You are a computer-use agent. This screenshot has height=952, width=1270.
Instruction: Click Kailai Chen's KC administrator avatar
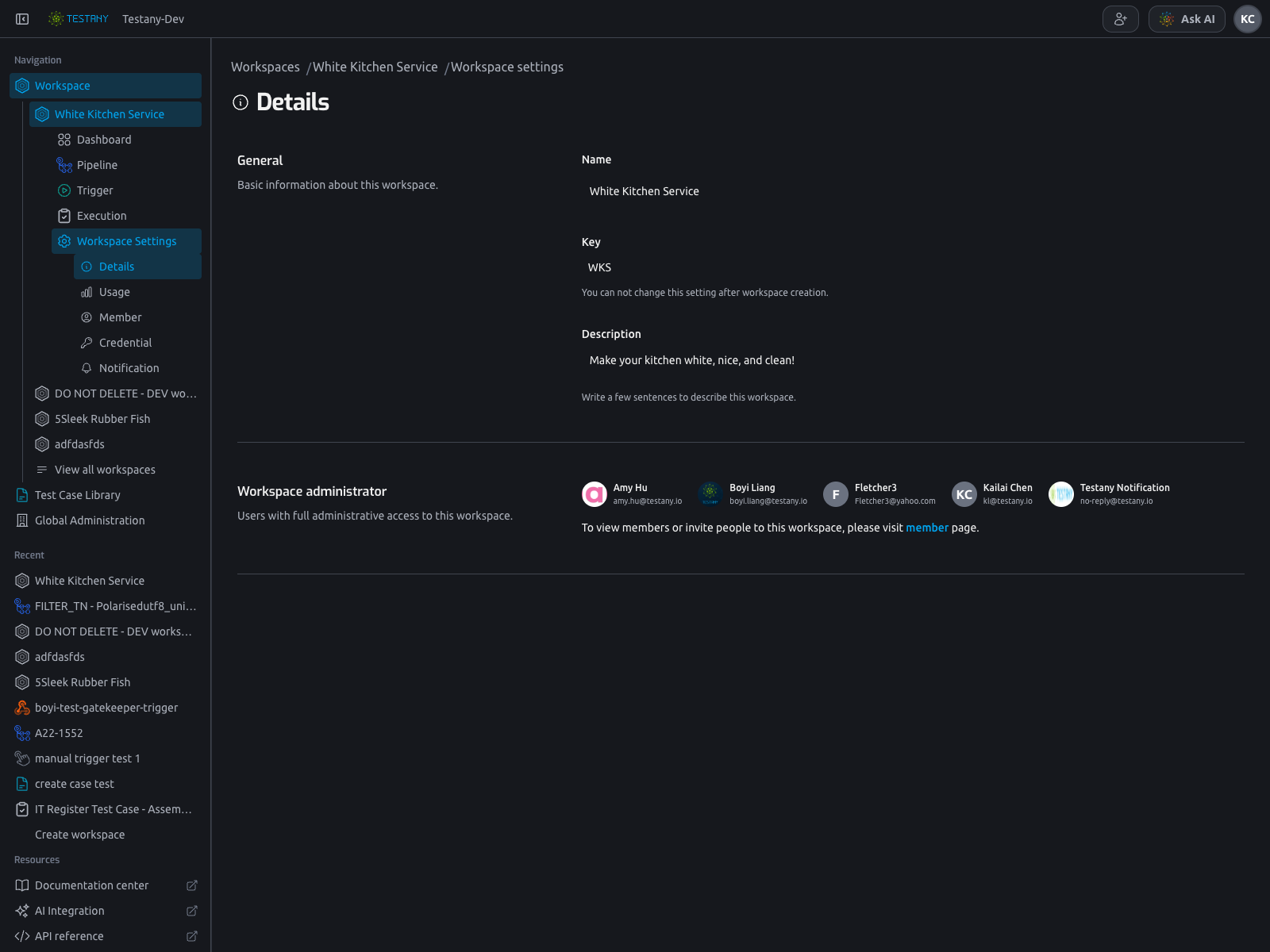point(964,494)
